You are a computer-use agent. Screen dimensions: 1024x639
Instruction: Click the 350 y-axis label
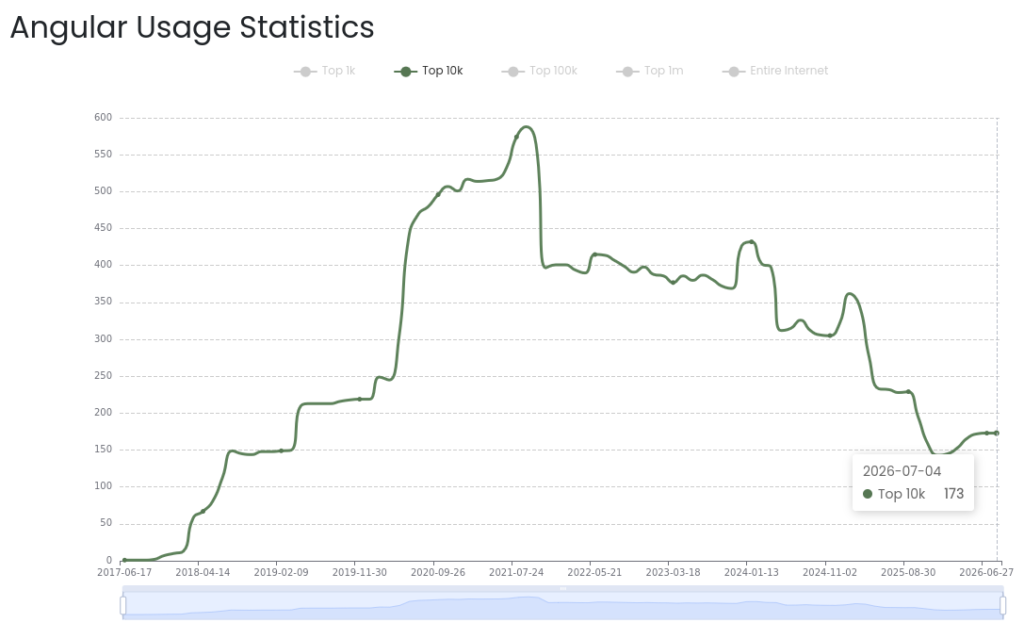pos(103,301)
